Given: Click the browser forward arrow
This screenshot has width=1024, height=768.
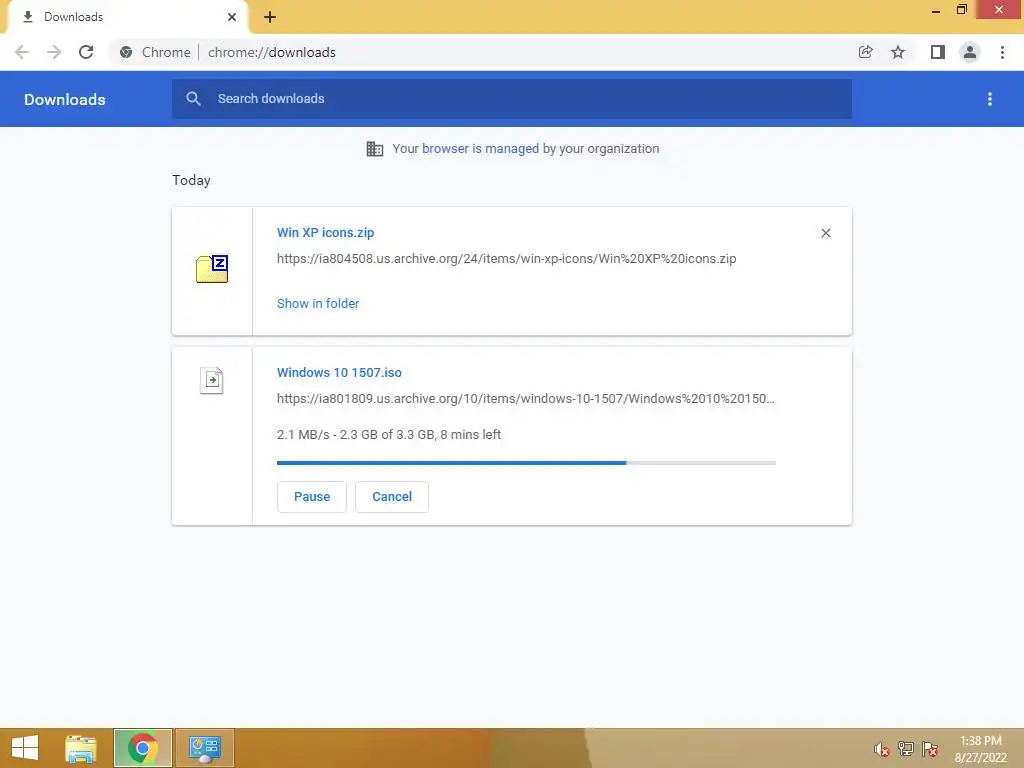Looking at the screenshot, I should [x=54, y=52].
